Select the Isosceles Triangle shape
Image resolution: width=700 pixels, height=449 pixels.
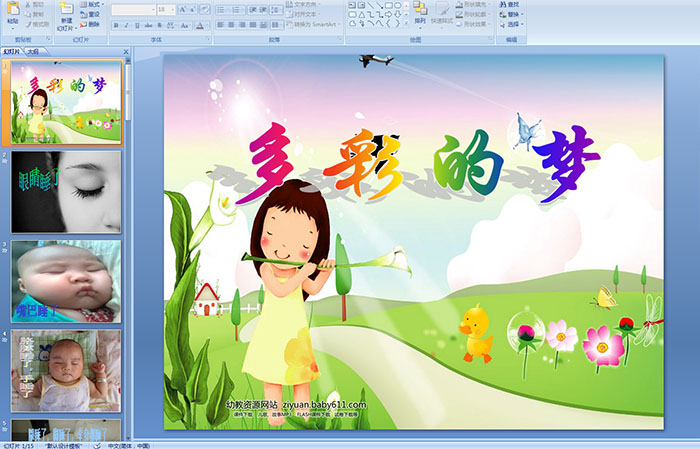point(361,15)
